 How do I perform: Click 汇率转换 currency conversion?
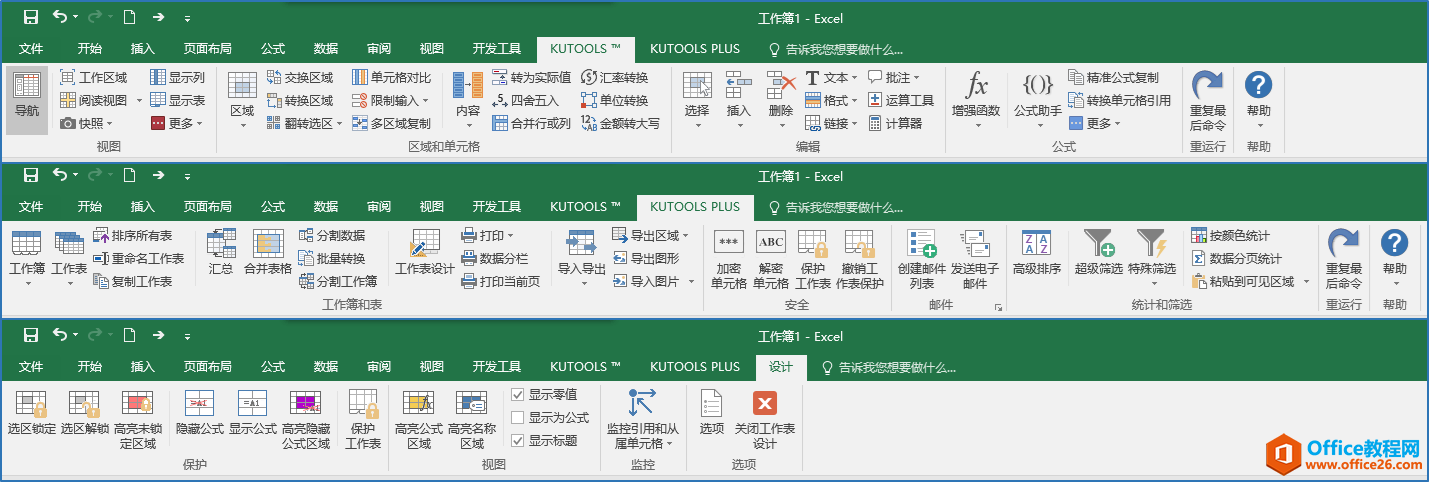[614, 78]
